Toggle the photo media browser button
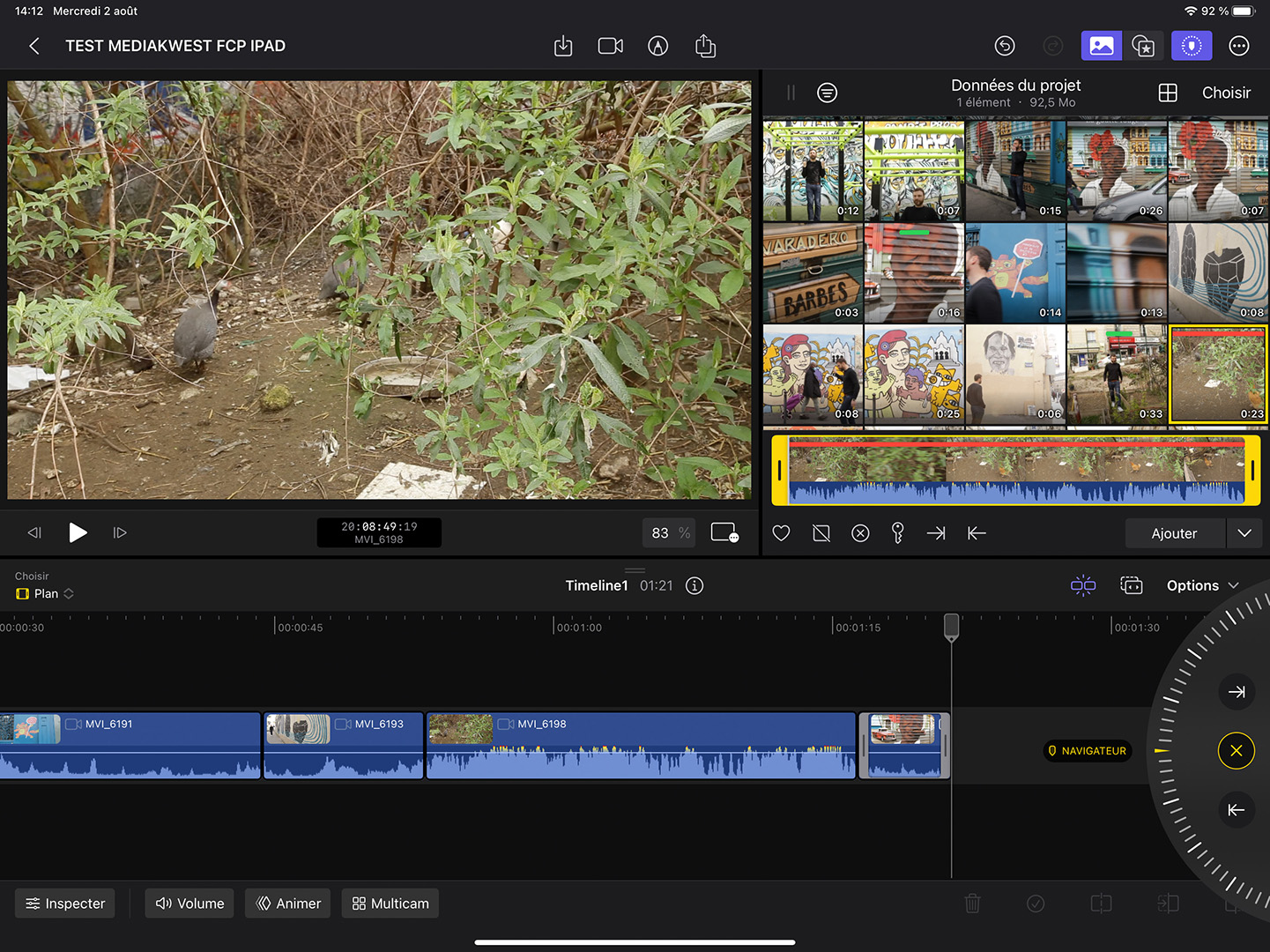 (1101, 46)
